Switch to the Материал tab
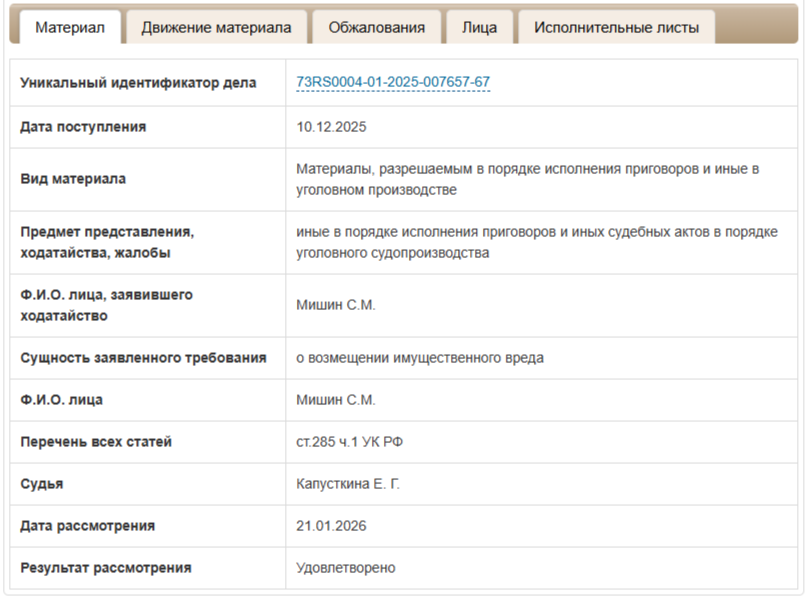This screenshot has width=807, height=599. pyautogui.click(x=69, y=27)
